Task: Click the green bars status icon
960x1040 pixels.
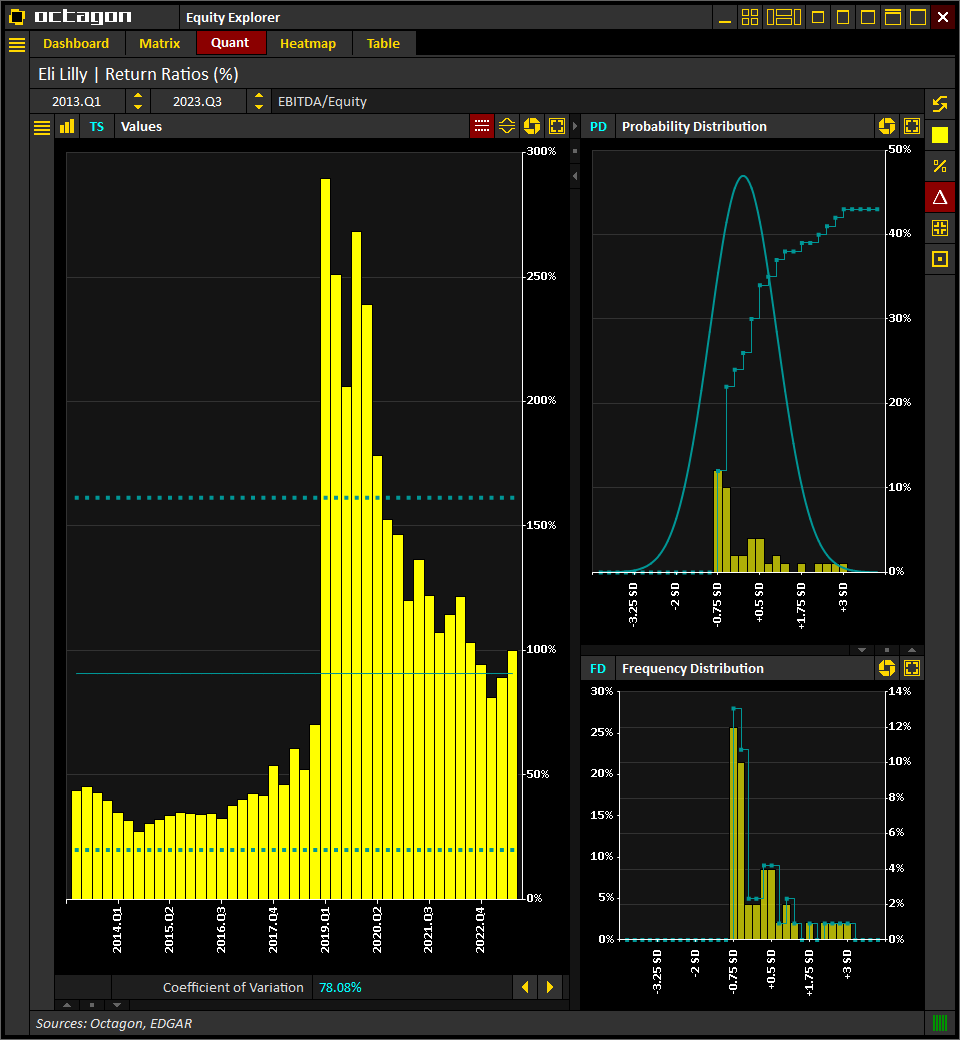Action: click(x=940, y=1023)
